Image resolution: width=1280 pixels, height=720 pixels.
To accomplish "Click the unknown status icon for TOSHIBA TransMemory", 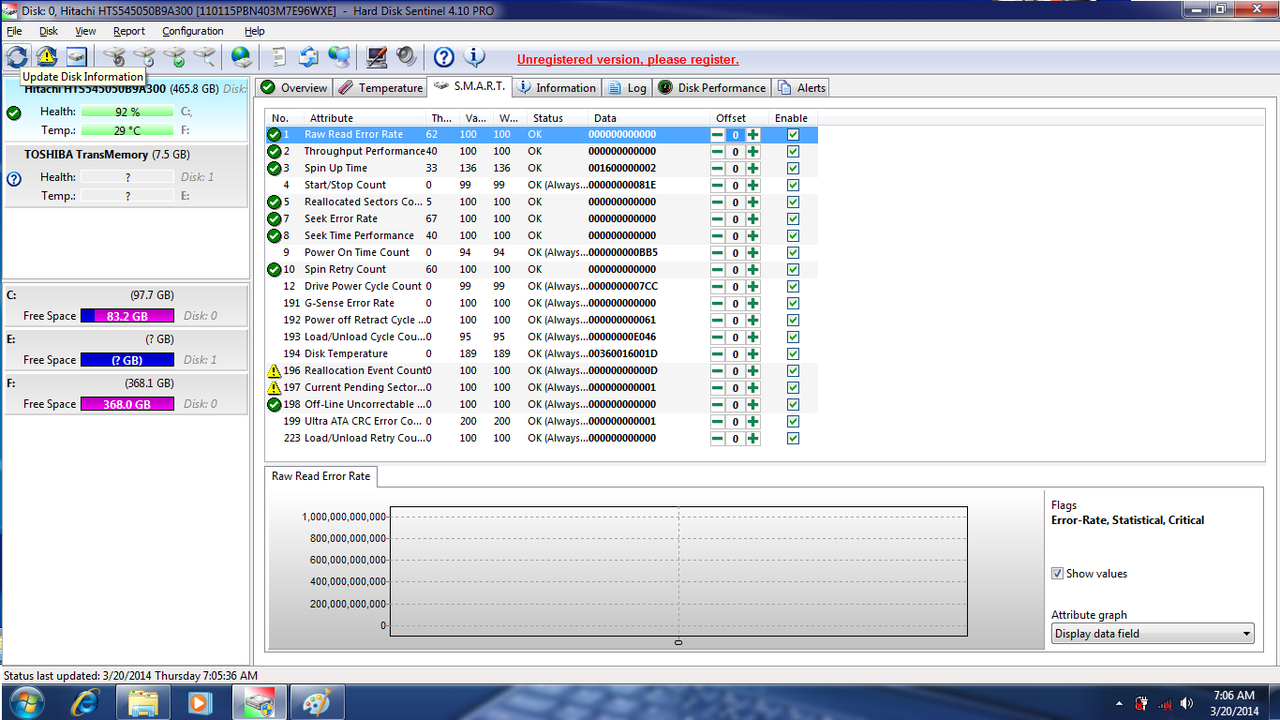I will [x=14, y=180].
